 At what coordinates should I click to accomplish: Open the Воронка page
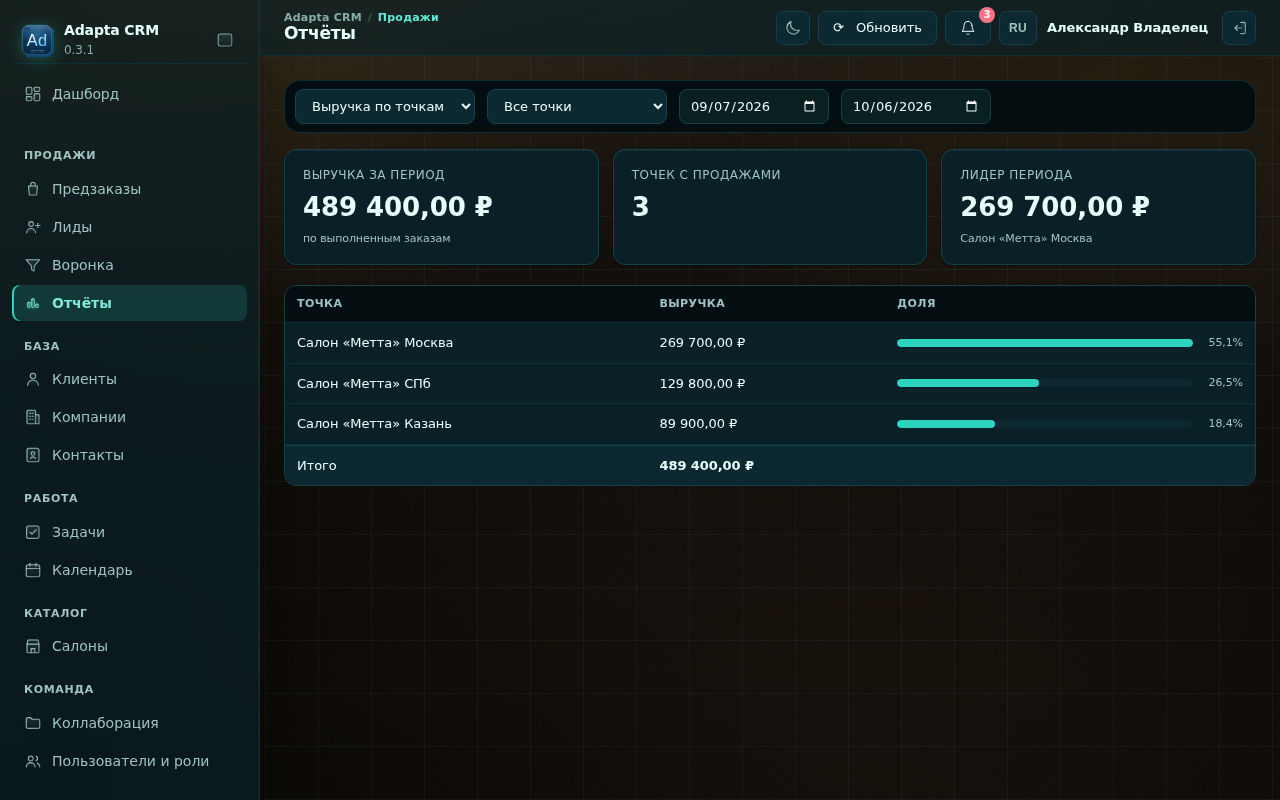(x=130, y=265)
